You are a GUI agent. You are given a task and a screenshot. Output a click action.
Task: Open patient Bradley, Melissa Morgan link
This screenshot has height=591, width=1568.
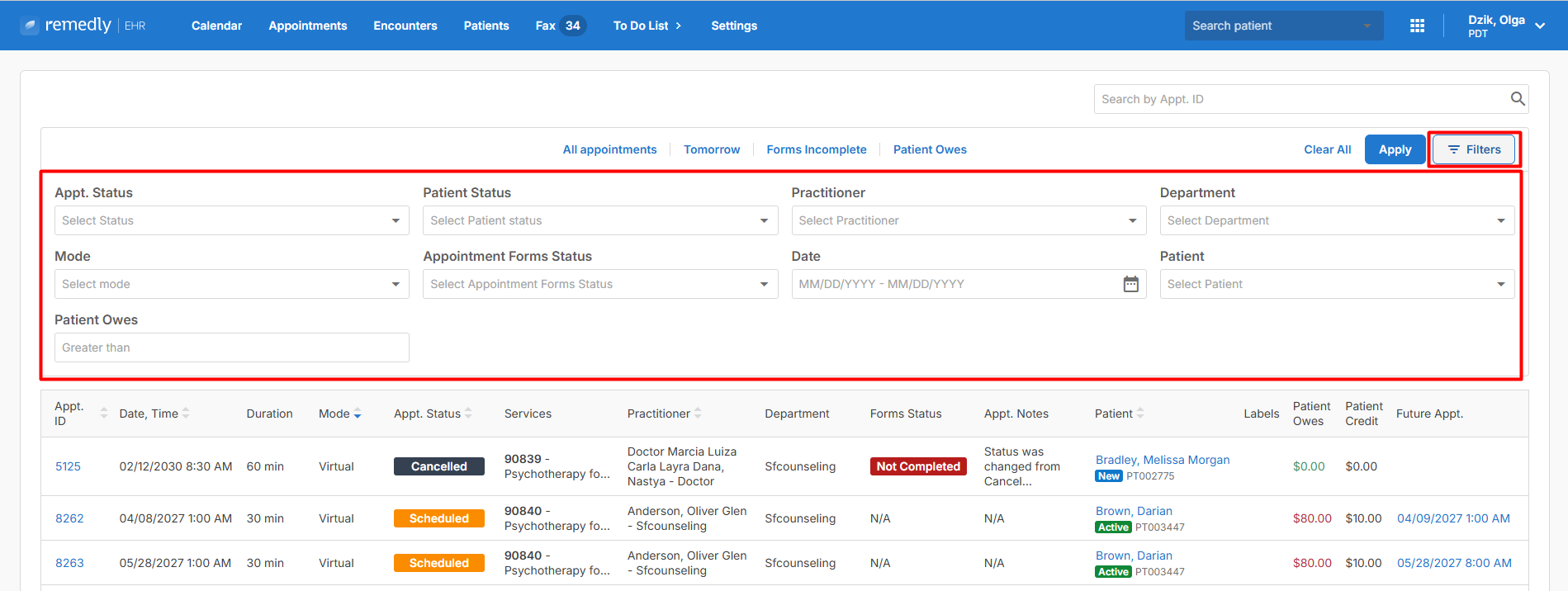1163,460
